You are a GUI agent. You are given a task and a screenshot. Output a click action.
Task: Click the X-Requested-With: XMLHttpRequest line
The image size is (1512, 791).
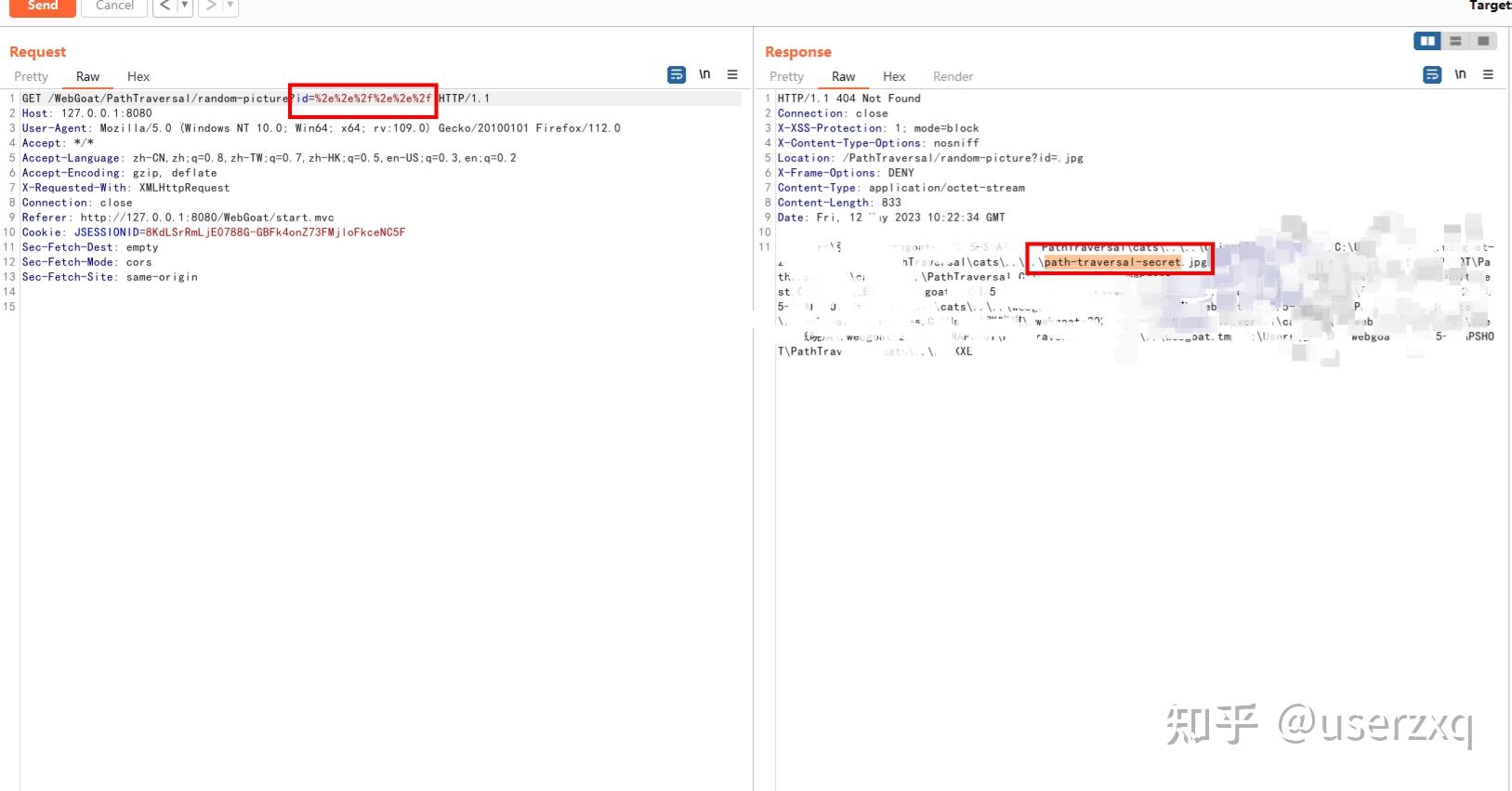tap(125, 188)
